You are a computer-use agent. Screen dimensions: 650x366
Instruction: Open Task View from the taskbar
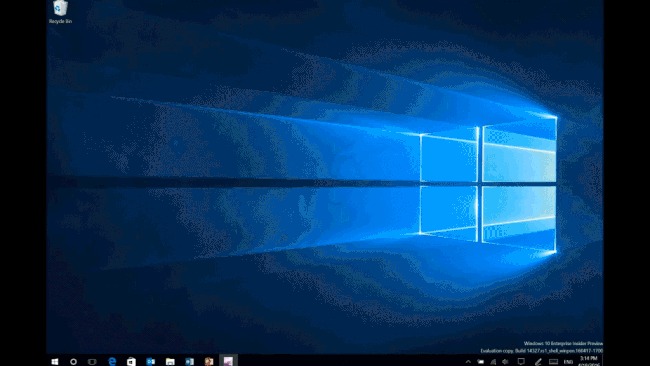coord(92,361)
